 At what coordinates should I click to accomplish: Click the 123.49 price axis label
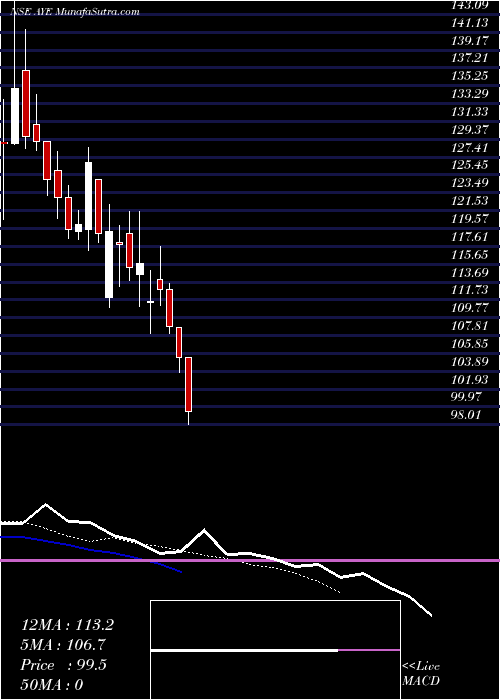(472, 183)
